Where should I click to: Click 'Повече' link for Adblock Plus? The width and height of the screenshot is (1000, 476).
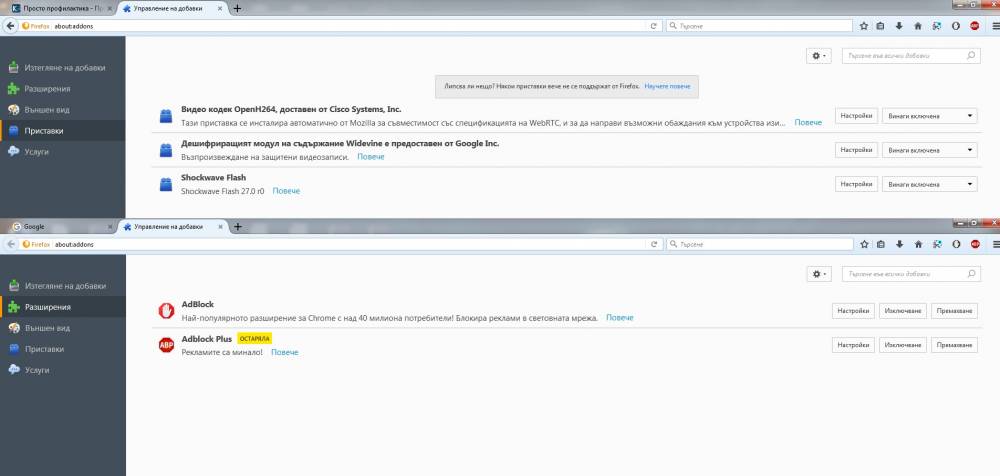coord(284,352)
